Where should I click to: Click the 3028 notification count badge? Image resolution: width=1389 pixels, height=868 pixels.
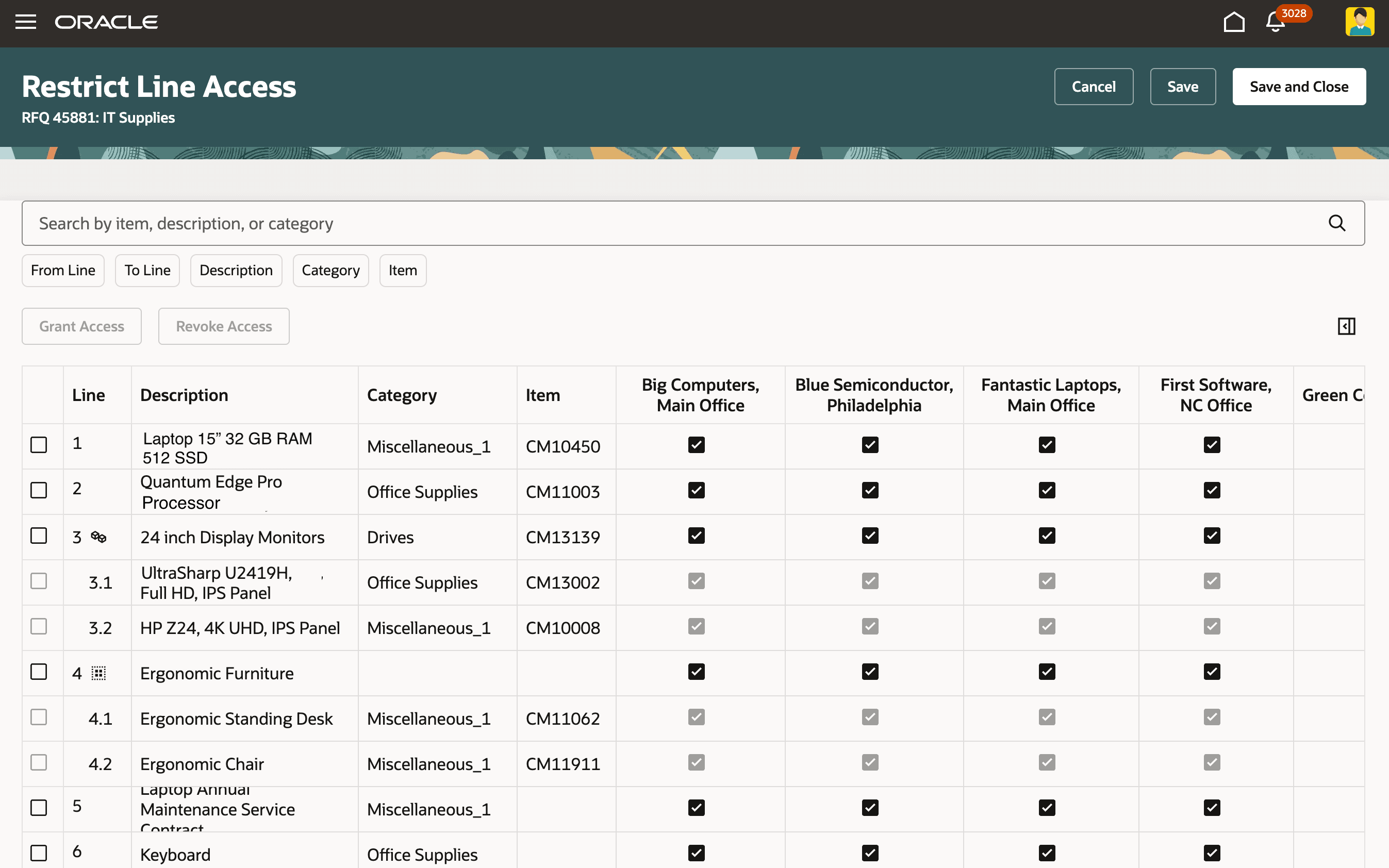point(1294,13)
